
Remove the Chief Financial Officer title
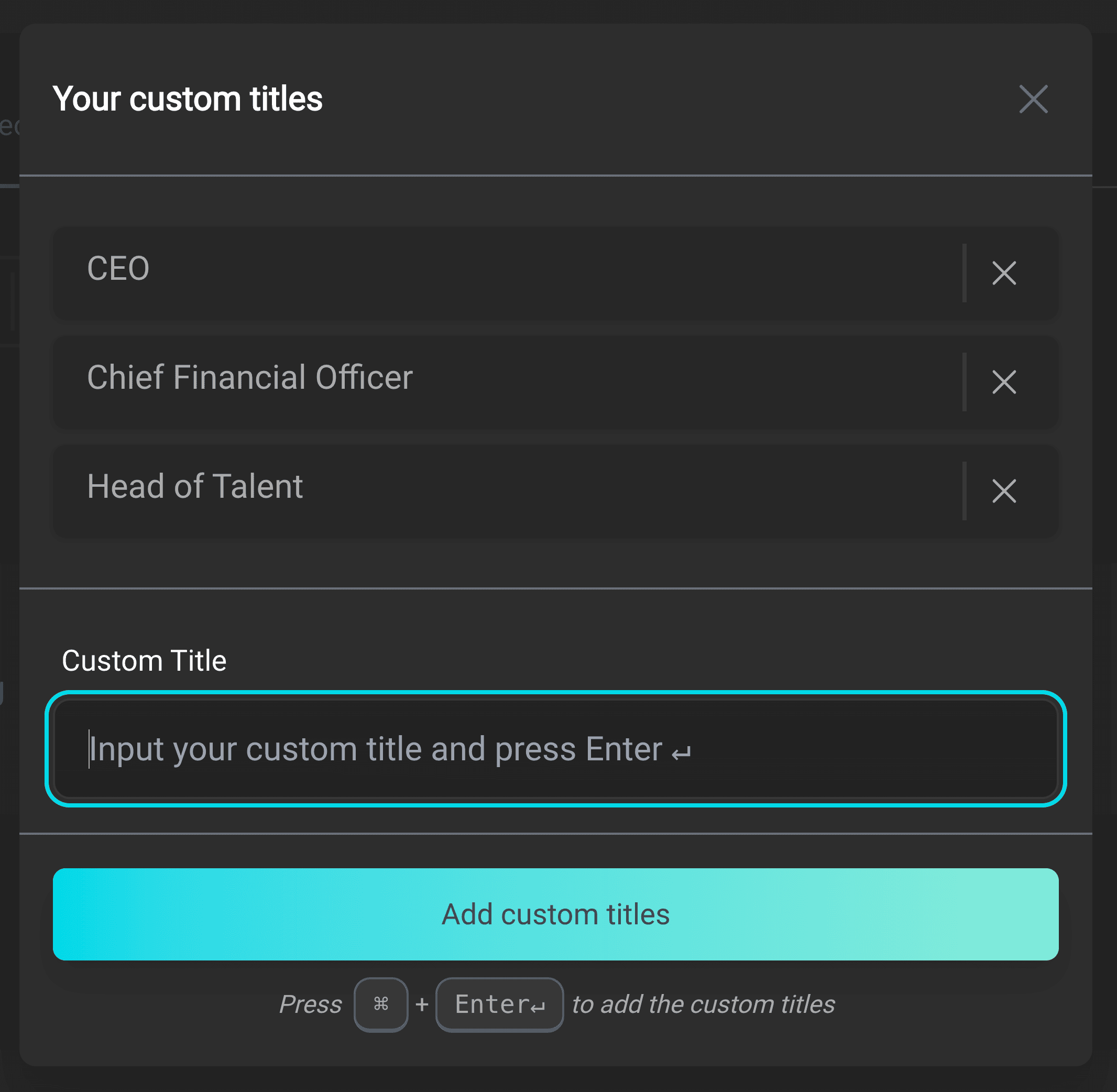point(1004,382)
